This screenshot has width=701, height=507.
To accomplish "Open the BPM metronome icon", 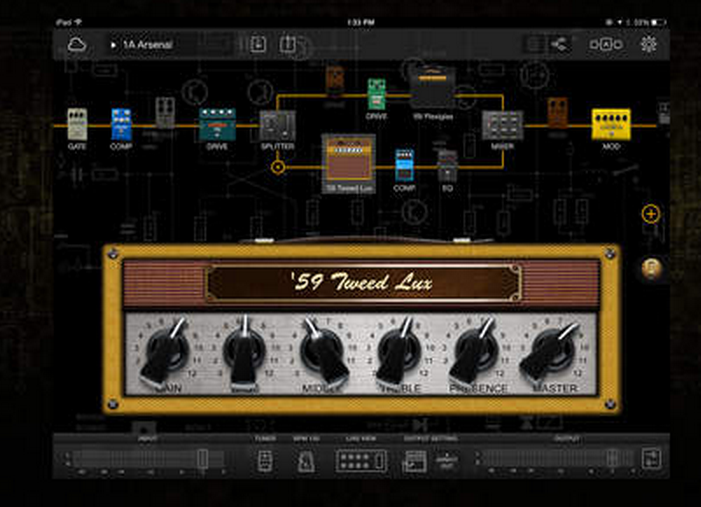I will [x=306, y=461].
